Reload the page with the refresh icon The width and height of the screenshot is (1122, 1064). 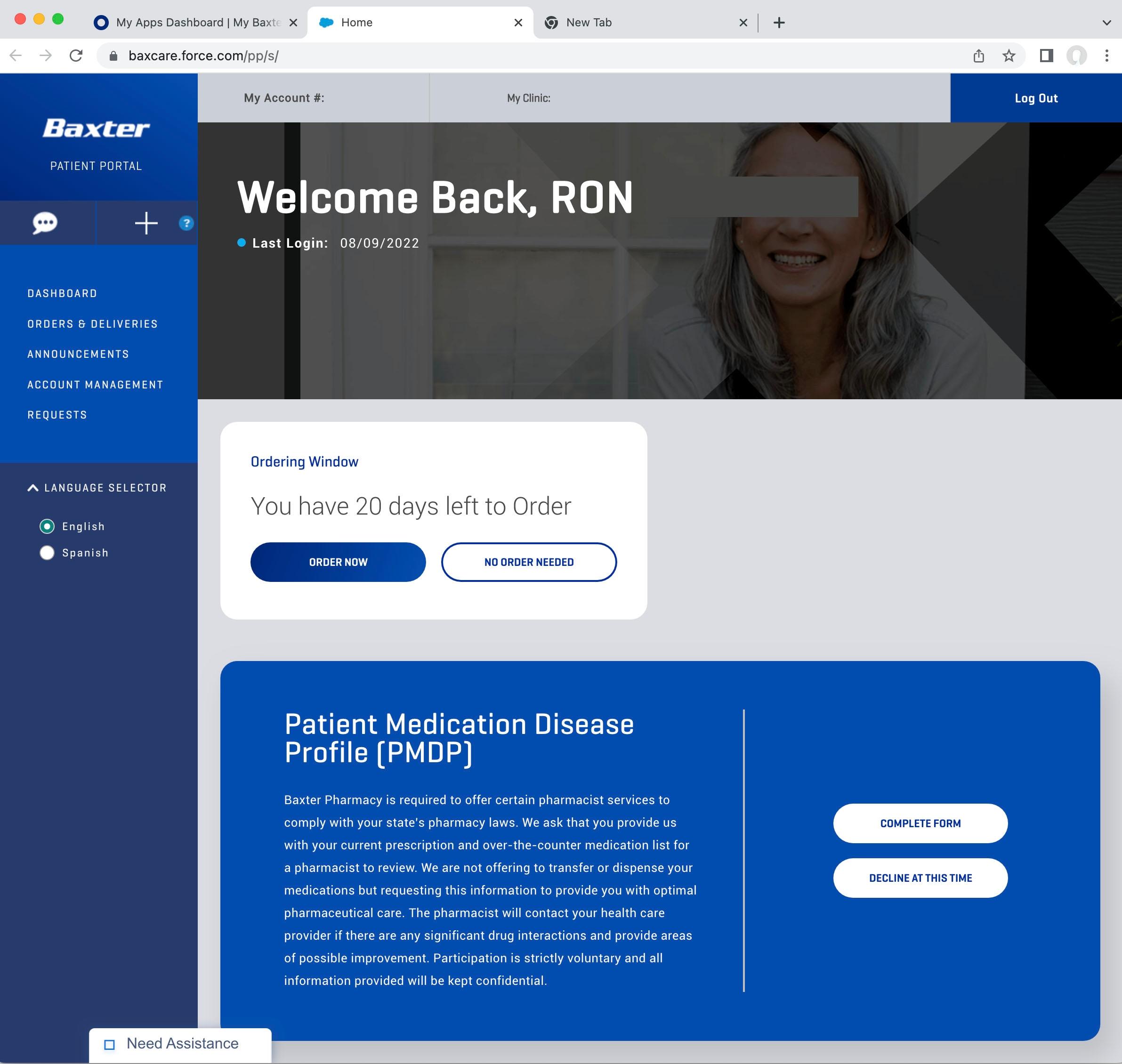pyautogui.click(x=76, y=56)
